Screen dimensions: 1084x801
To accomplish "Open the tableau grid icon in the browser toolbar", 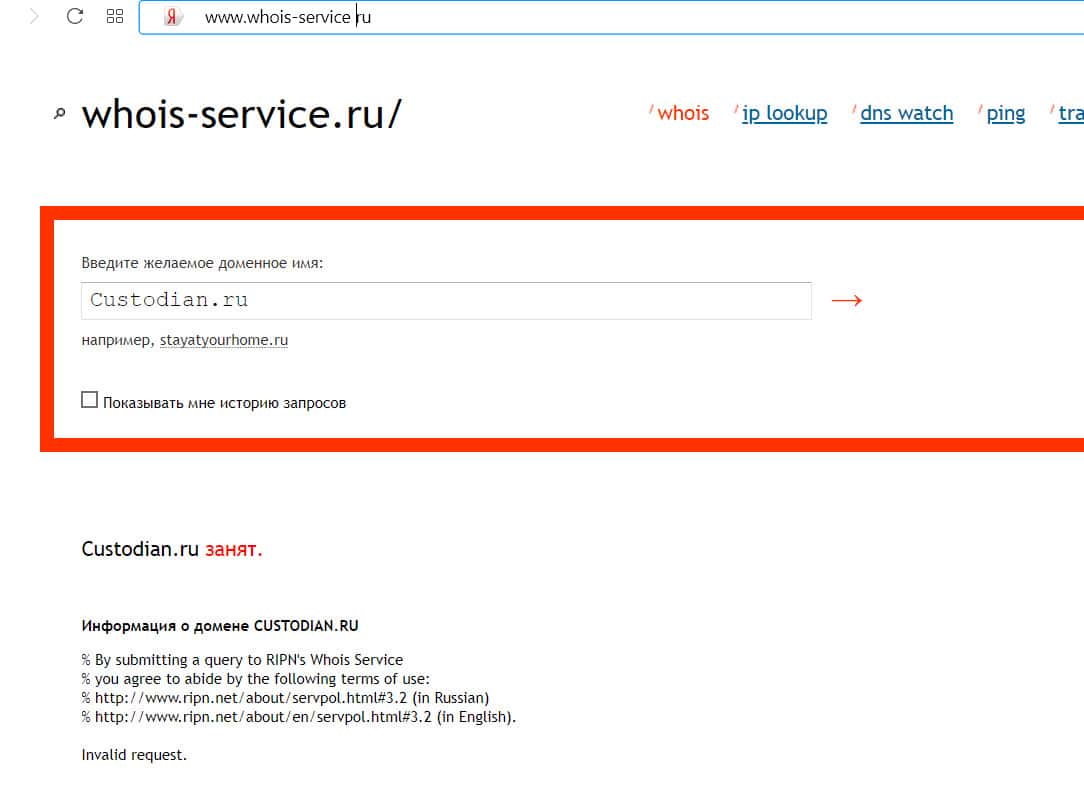I will point(115,16).
